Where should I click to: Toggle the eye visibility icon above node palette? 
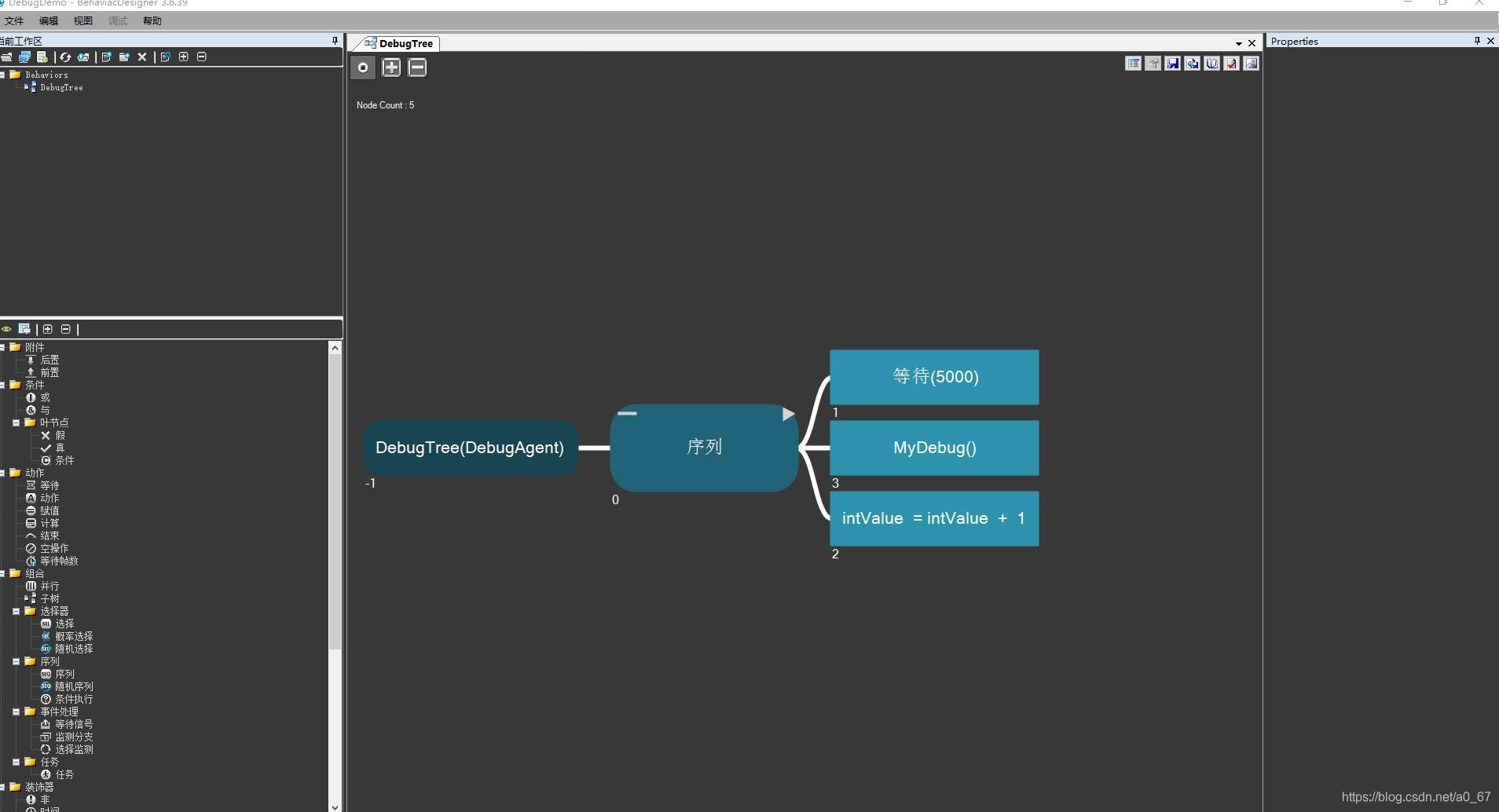point(6,329)
